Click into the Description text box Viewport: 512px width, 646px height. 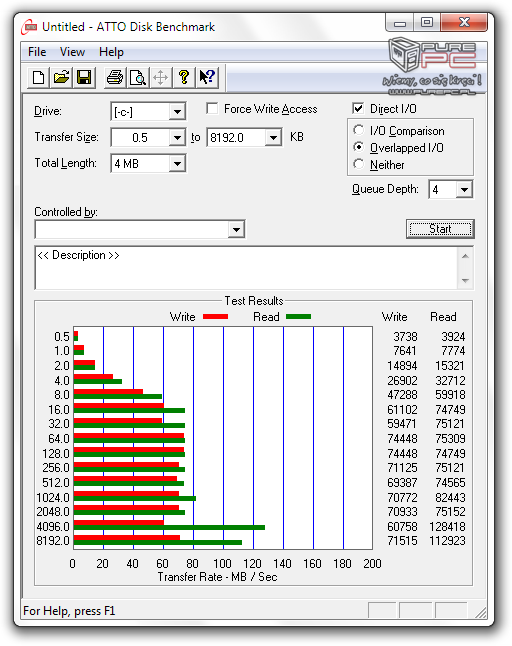(246, 268)
